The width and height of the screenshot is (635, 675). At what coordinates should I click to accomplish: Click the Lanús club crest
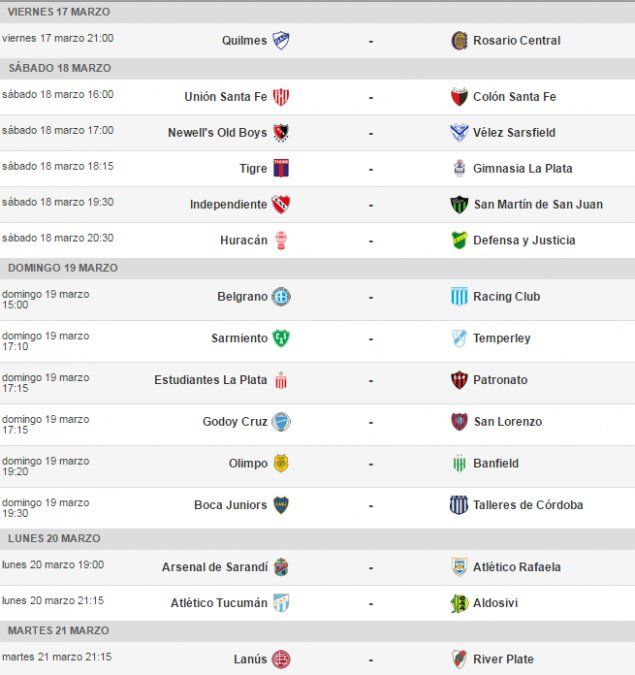pyautogui.click(x=281, y=659)
